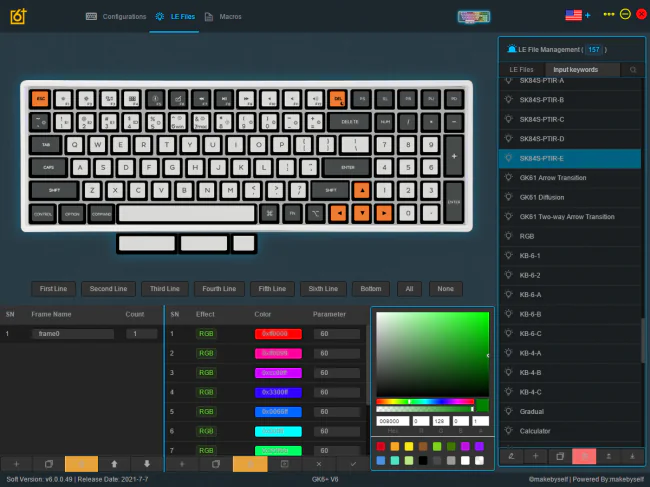Adjust the hue rainbow slider

(x=425, y=401)
